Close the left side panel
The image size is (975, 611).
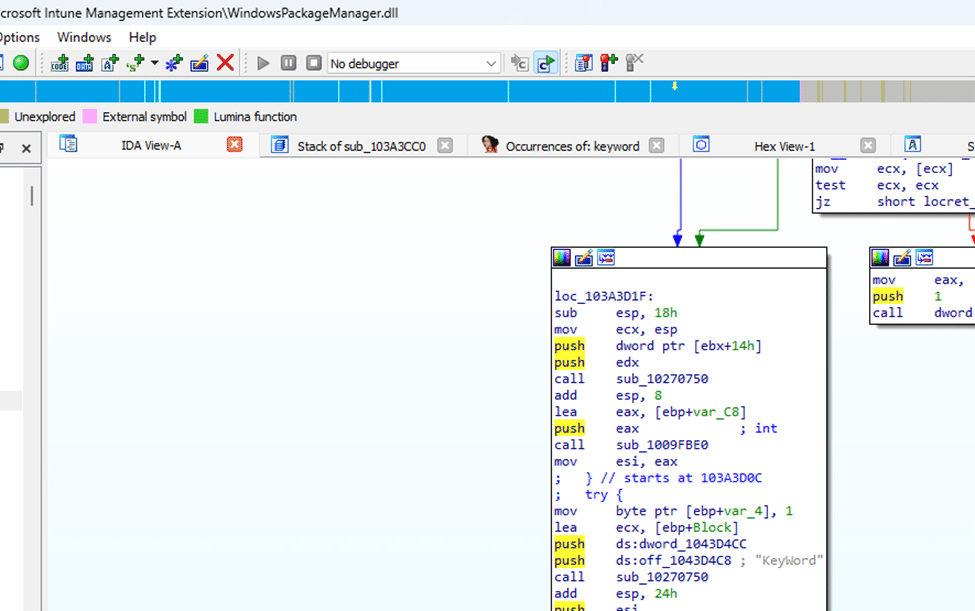26,149
